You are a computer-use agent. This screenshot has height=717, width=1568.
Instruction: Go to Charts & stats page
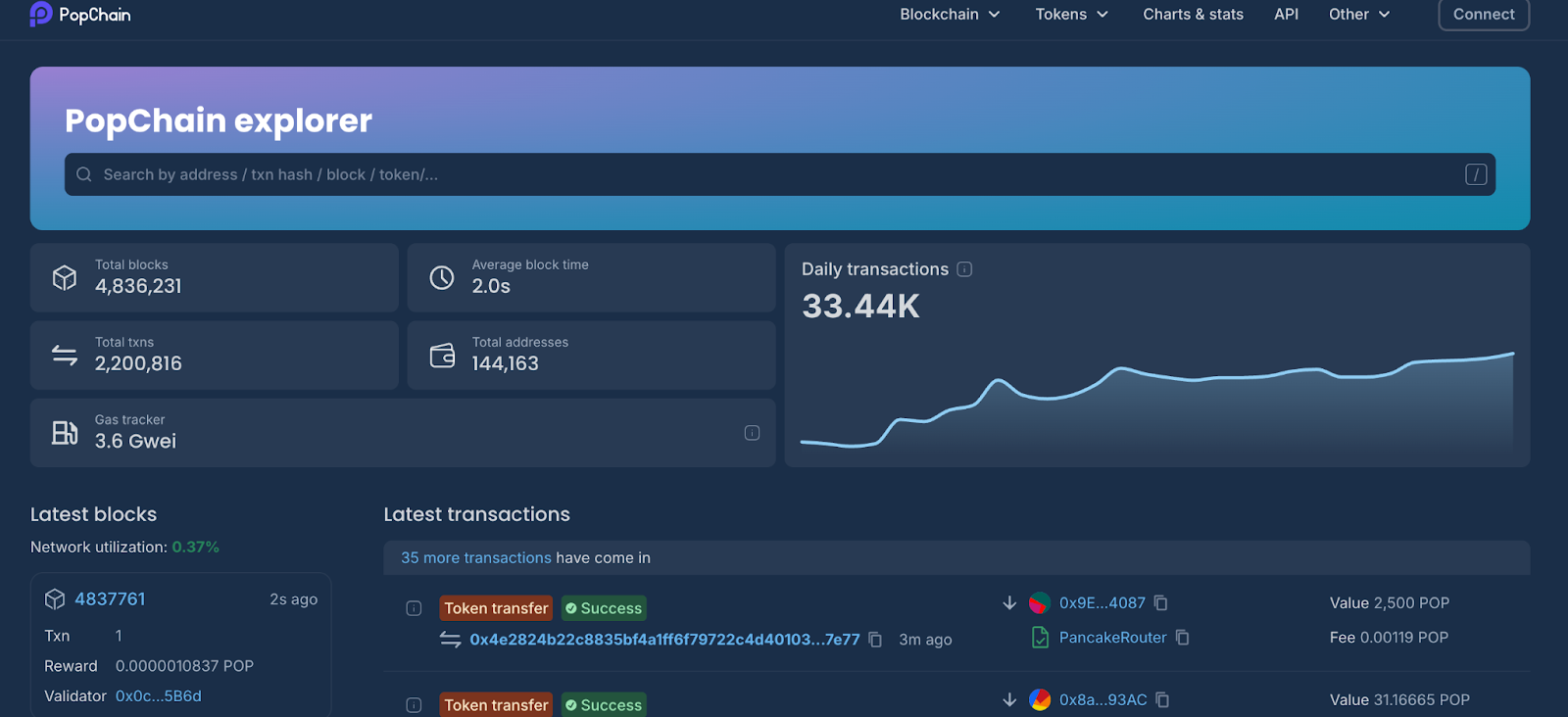pyautogui.click(x=1193, y=15)
